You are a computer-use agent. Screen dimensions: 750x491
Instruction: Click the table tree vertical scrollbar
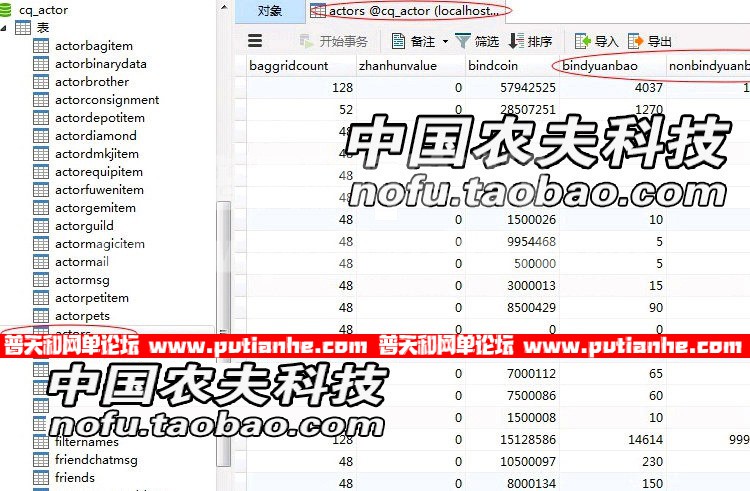pyautogui.click(x=223, y=333)
